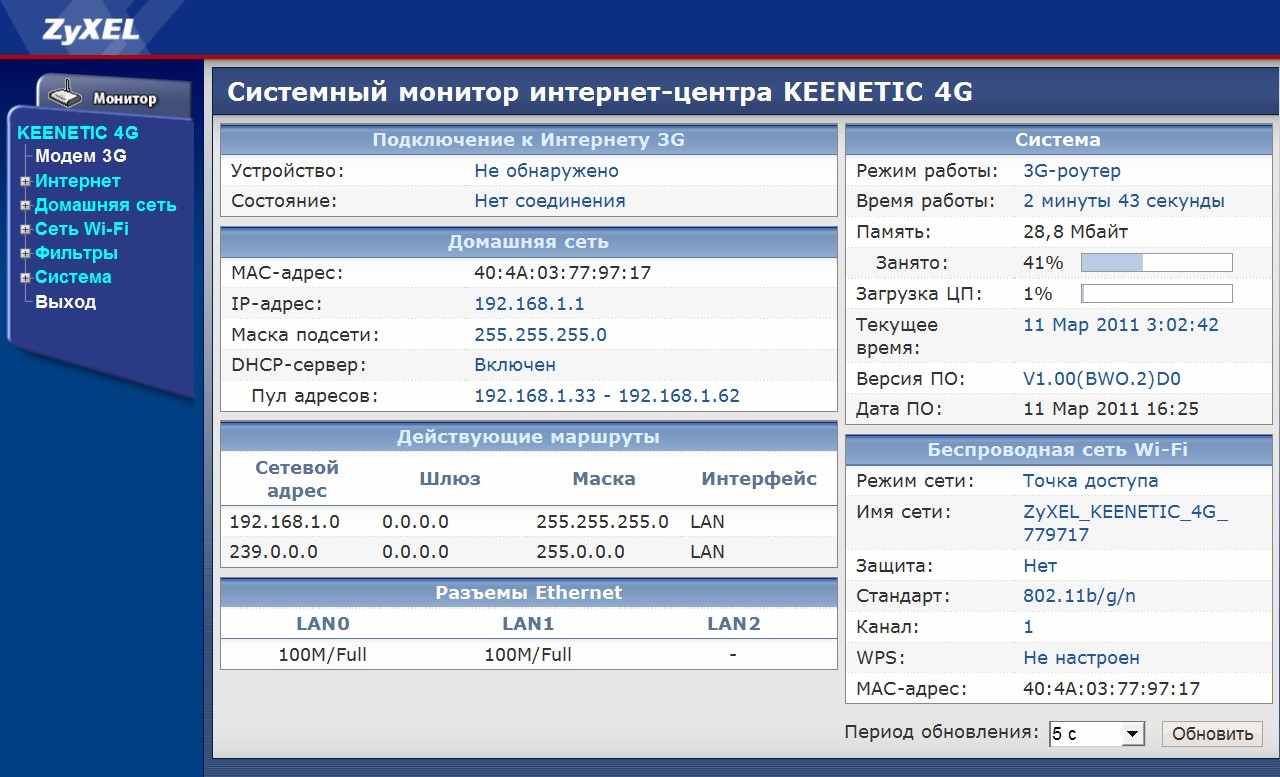Image resolution: width=1280 pixels, height=777 pixels.
Task: Open the Фильтры menu section
Action: pyautogui.click(x=76, y=253)
